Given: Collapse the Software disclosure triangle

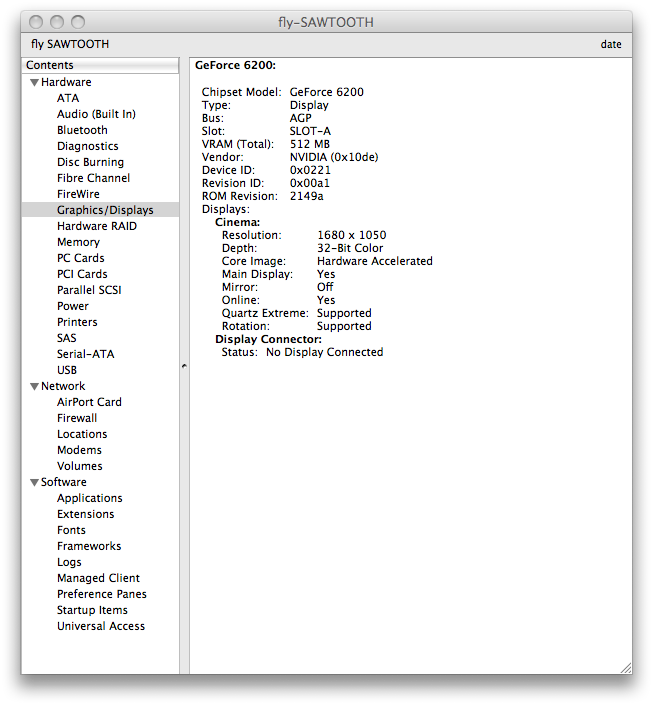Looking at the screenshot, I should (34, 482).
